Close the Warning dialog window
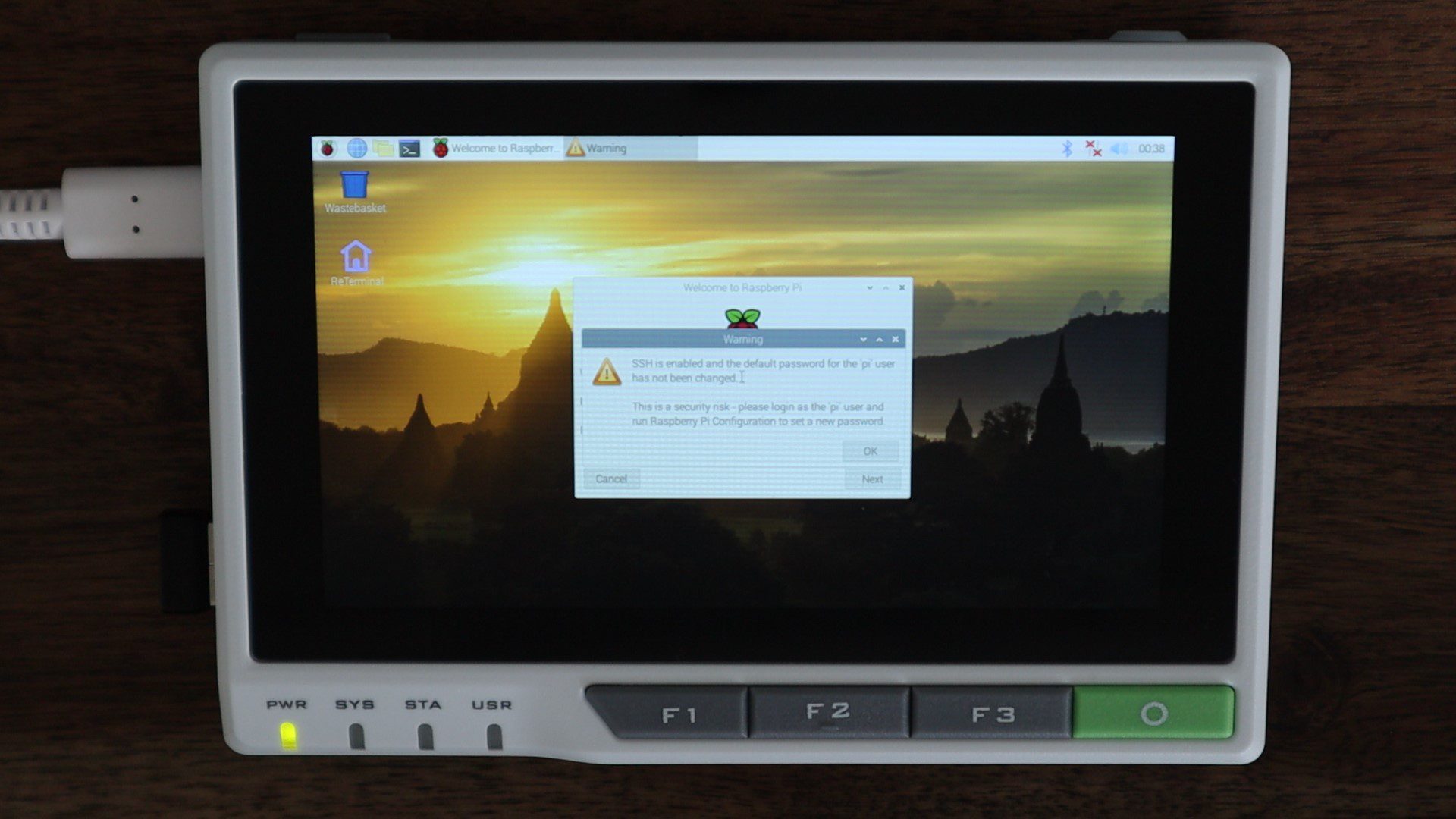 [x=896, y=339]
